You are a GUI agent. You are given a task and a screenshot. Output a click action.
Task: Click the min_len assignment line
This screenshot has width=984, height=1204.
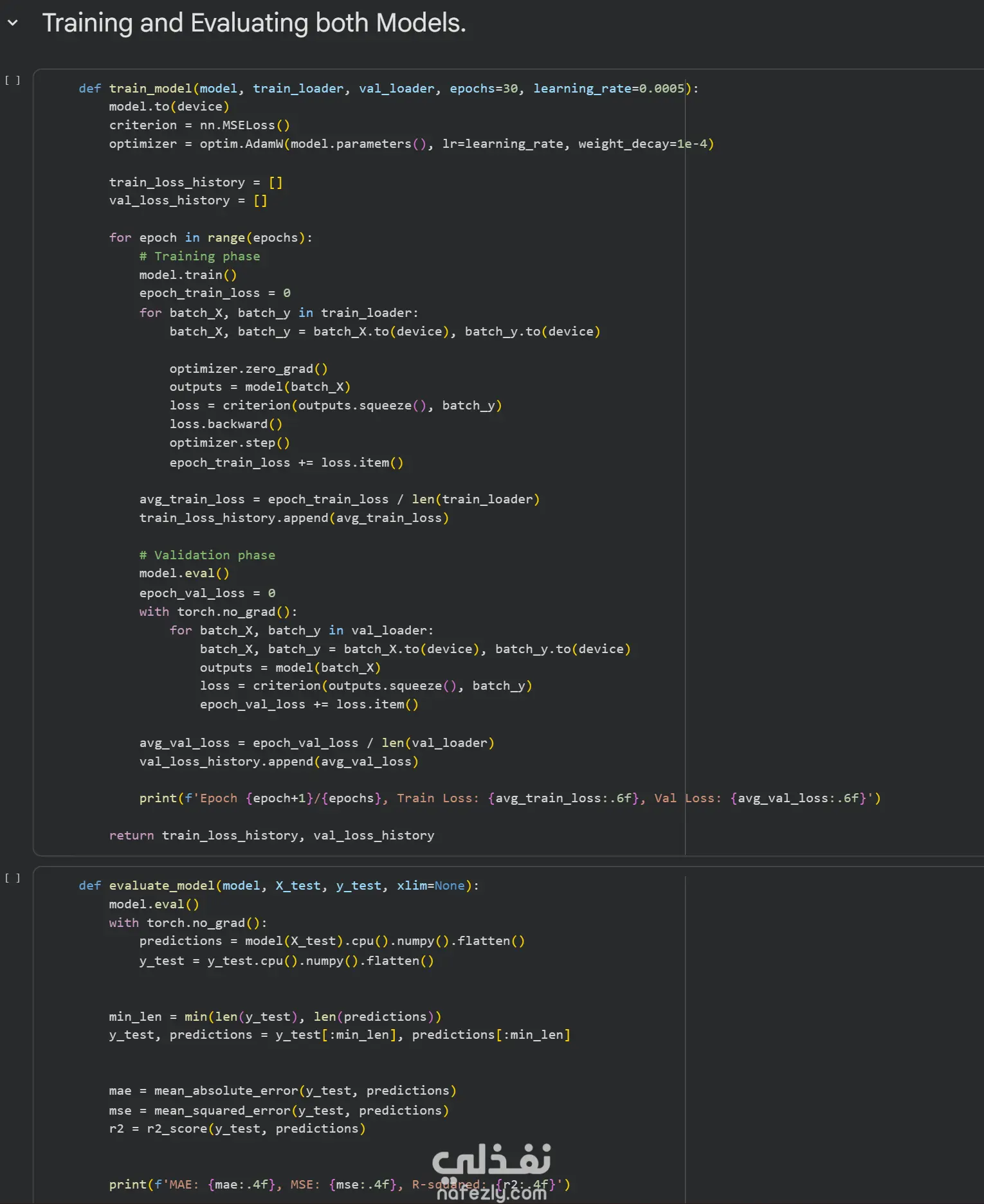click(275, 1017)
